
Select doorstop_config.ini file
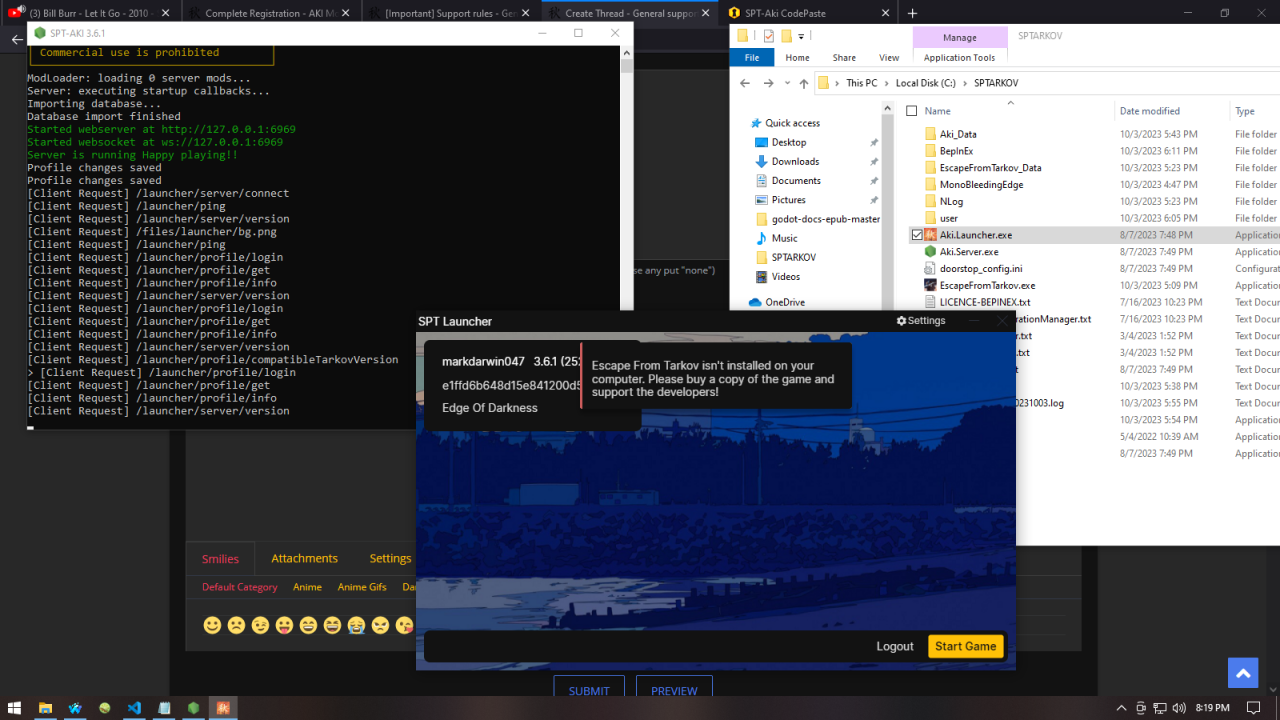click(981, 269)
